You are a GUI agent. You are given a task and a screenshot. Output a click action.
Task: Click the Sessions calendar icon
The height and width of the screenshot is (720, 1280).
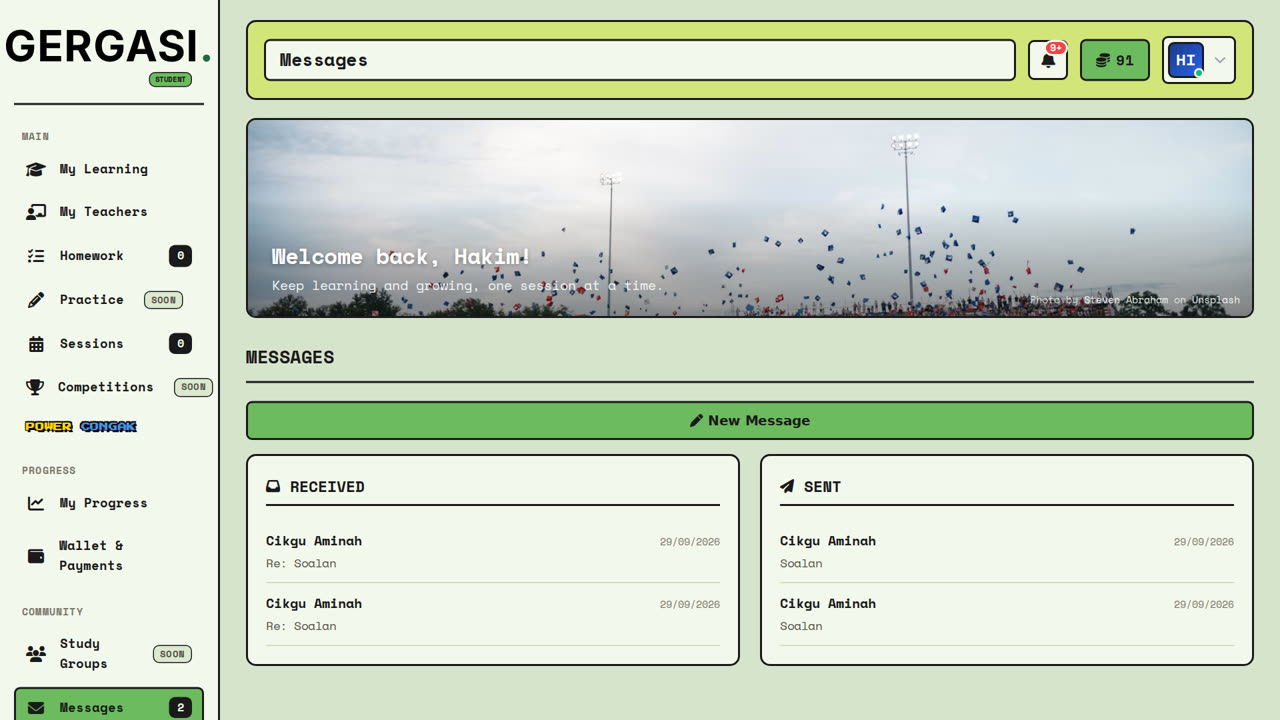click(x=36, y=344)
